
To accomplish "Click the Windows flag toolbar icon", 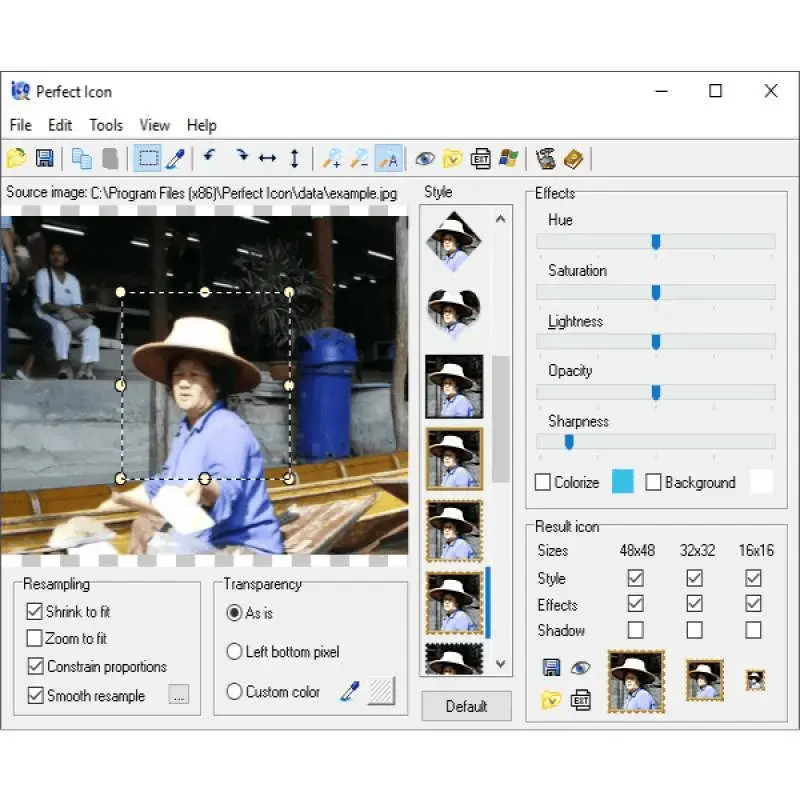I will (509, 158).
